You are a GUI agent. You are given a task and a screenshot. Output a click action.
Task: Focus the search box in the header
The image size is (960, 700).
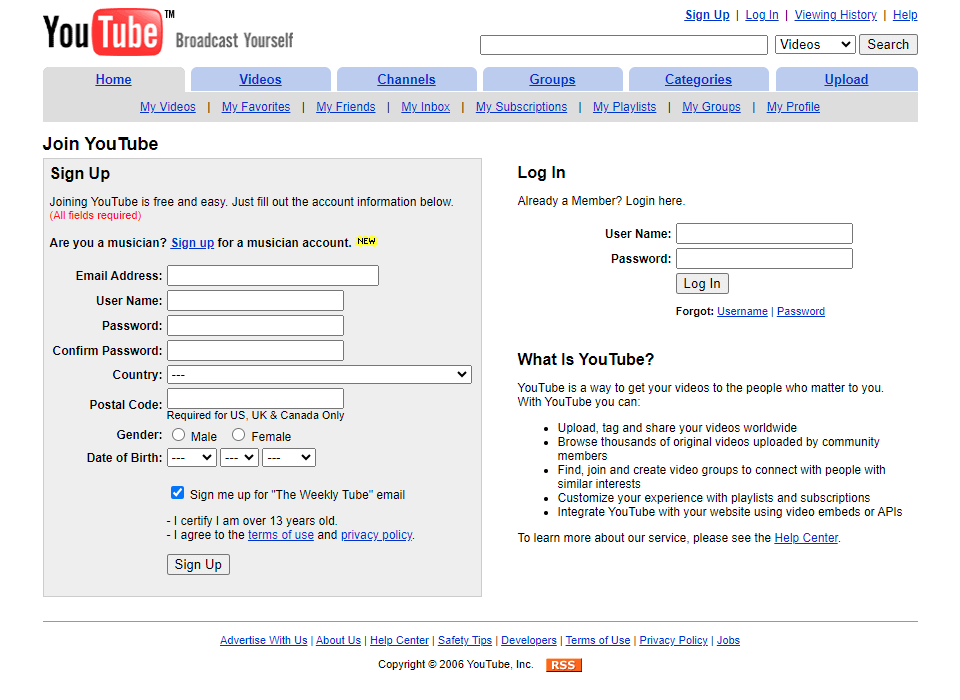(x=624, y=45)
